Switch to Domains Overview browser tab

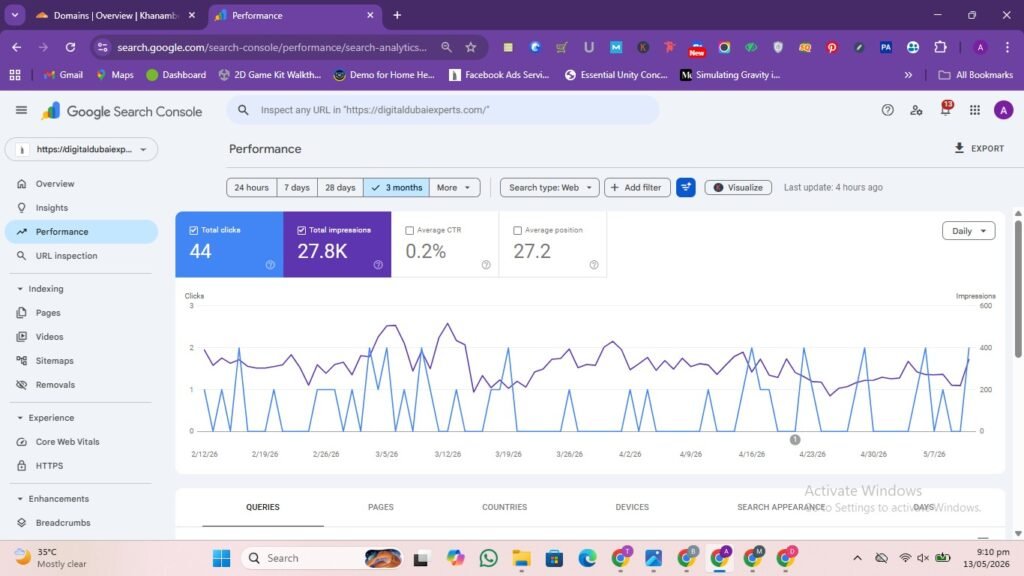[116, 15]
